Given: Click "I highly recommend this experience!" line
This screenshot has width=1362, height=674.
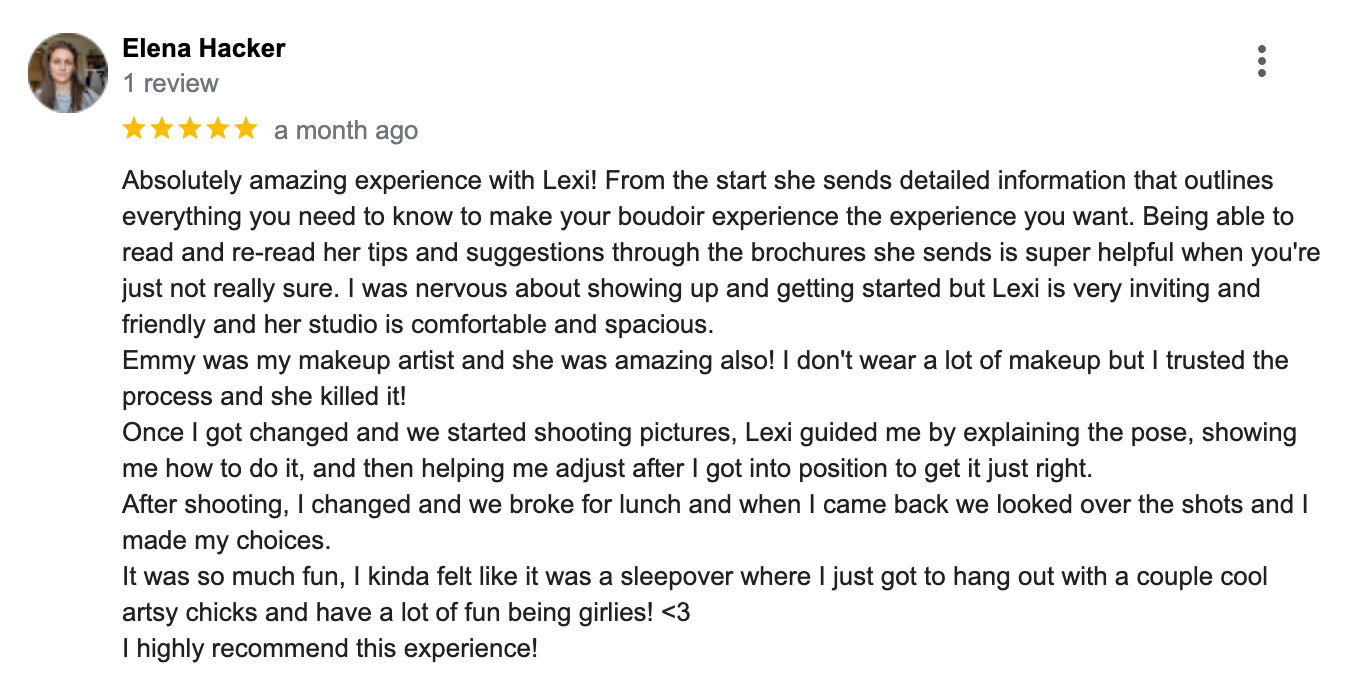Looking at the screenshot, I should pyautogui.click(x=330, y=648).
